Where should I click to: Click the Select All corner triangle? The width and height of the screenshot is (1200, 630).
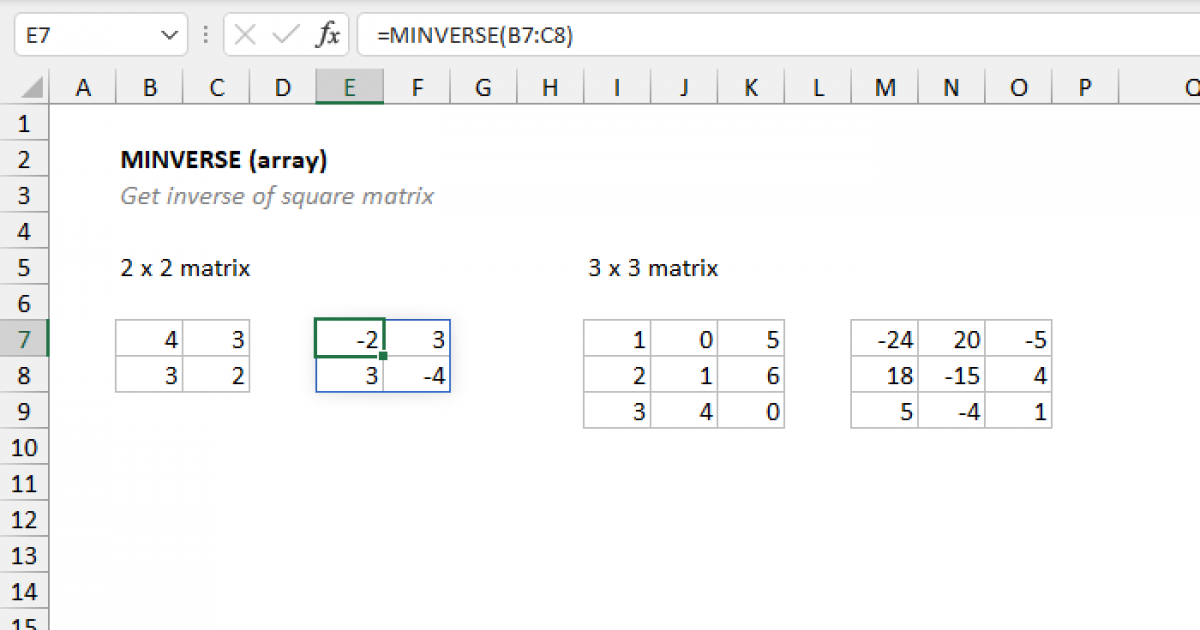click(25, 88)
